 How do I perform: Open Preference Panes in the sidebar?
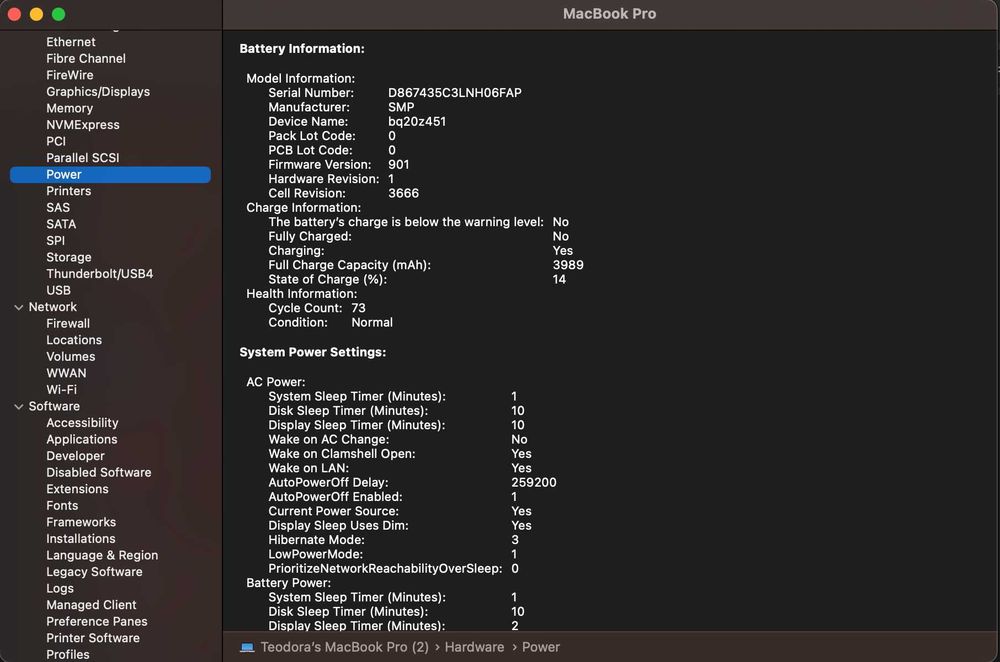[x=97, y=622]
